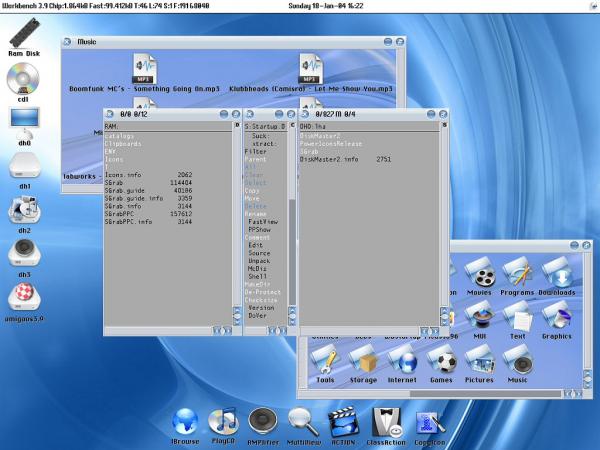Screen dimensions: 600x450
Task: Open the Storage drawer icon
Action: (x=364, y=360)
